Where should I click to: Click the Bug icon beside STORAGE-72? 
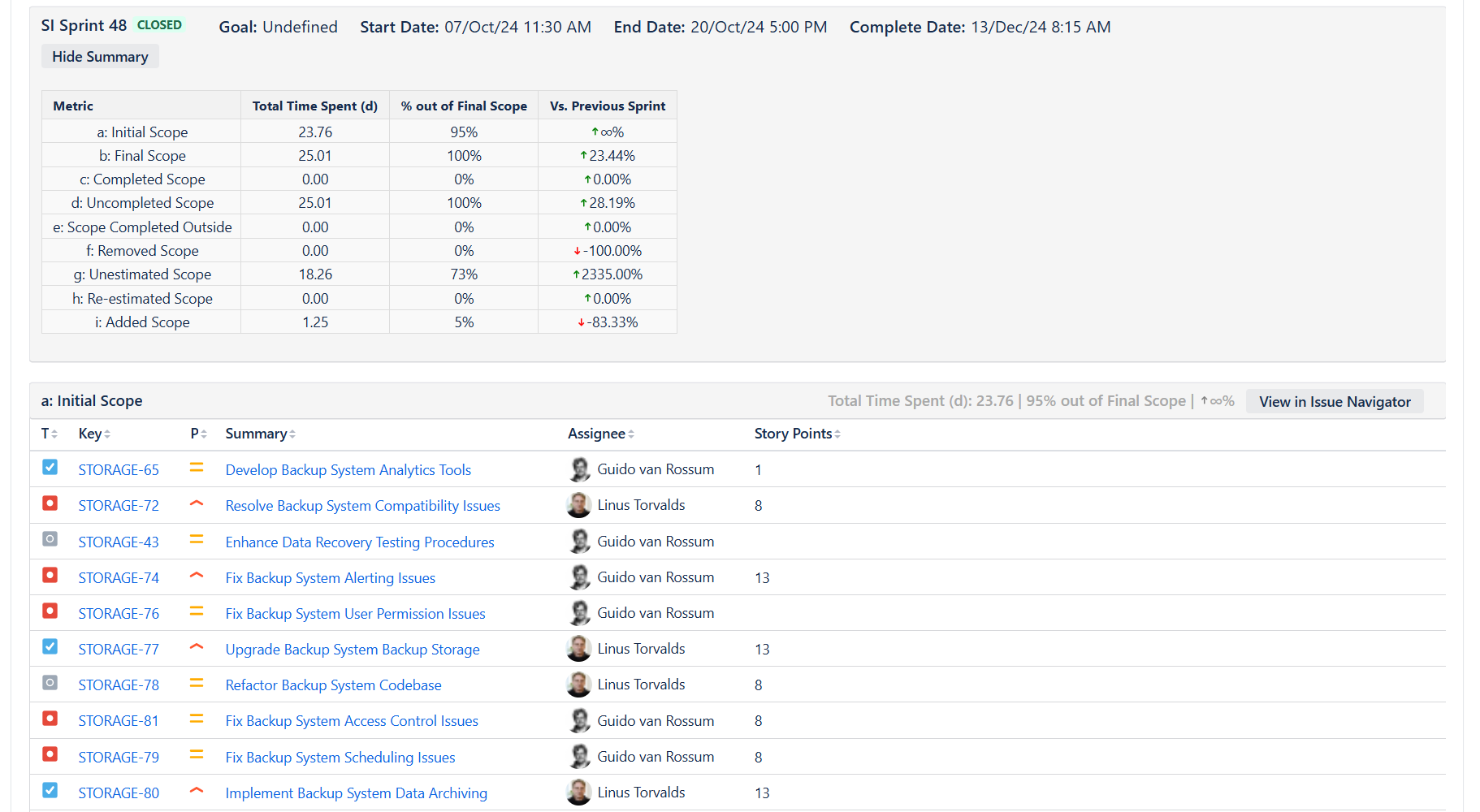point(50,503)
